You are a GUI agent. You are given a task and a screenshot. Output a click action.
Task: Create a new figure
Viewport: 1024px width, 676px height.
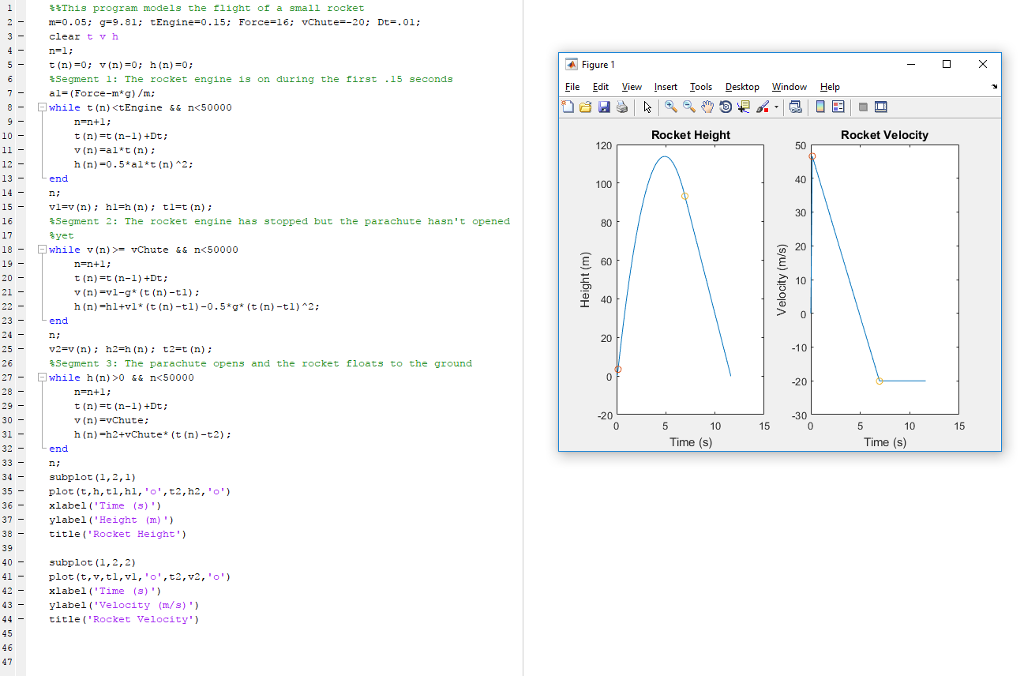click(x=568, y=106)
